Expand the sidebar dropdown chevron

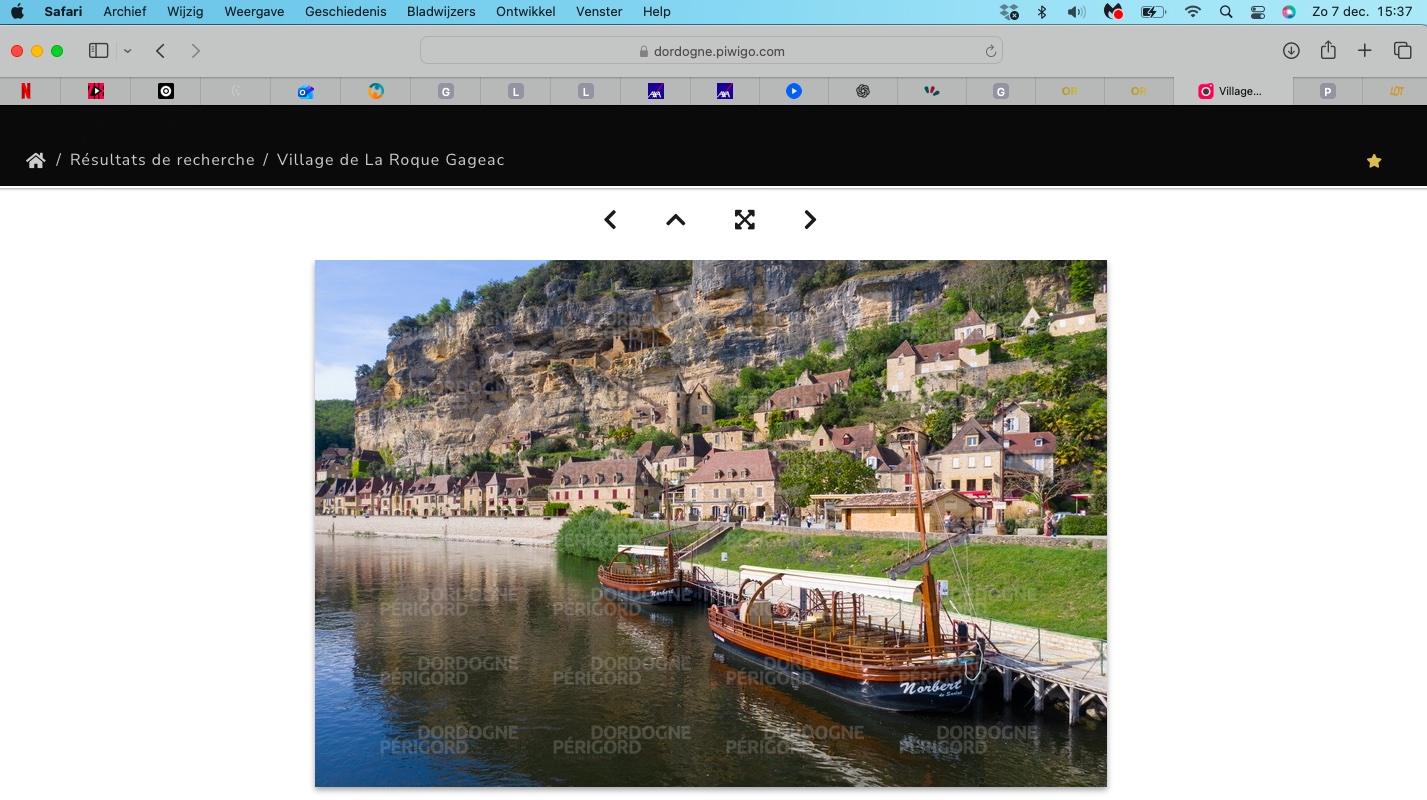point(127,51)
